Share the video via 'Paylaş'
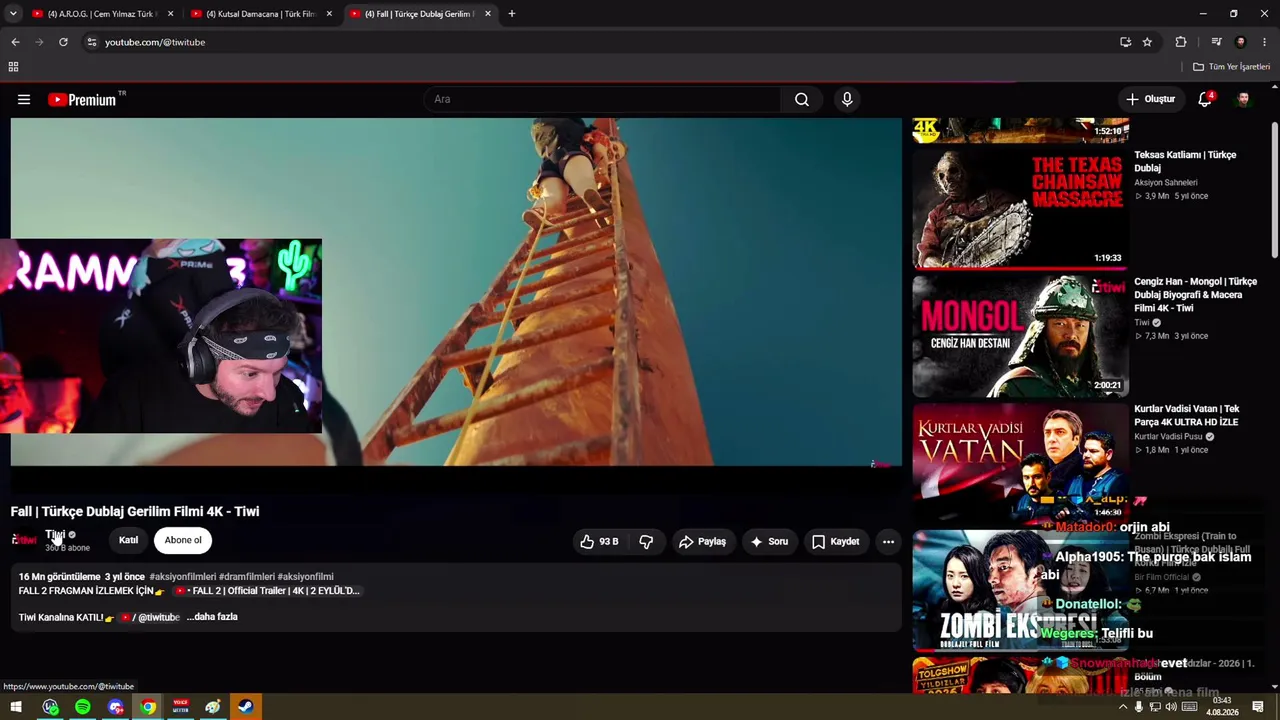Viewport: 1280px width, 720px height. pyautogui.click(x=702, y=541)
